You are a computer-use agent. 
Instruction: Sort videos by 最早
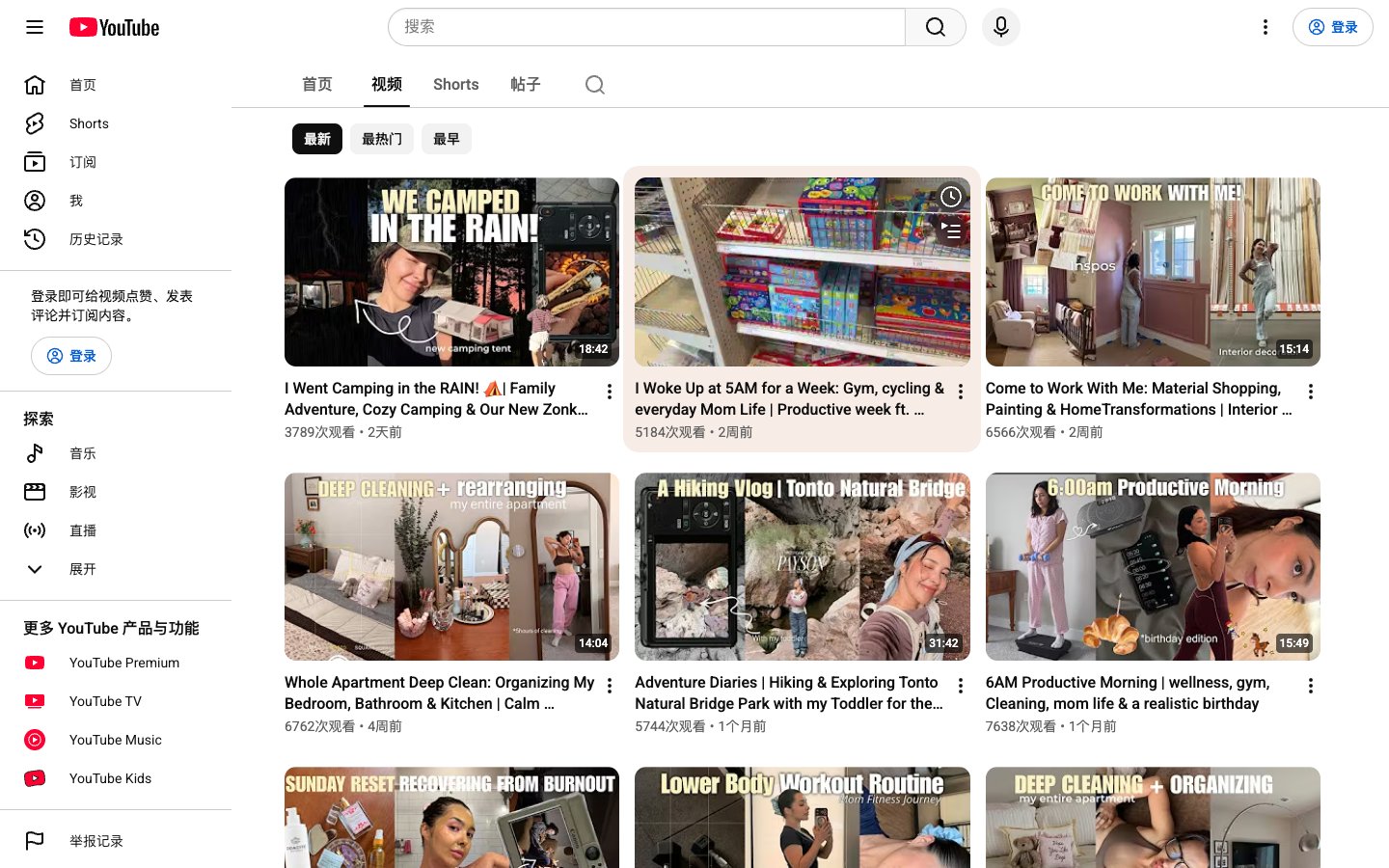point(447,139)
